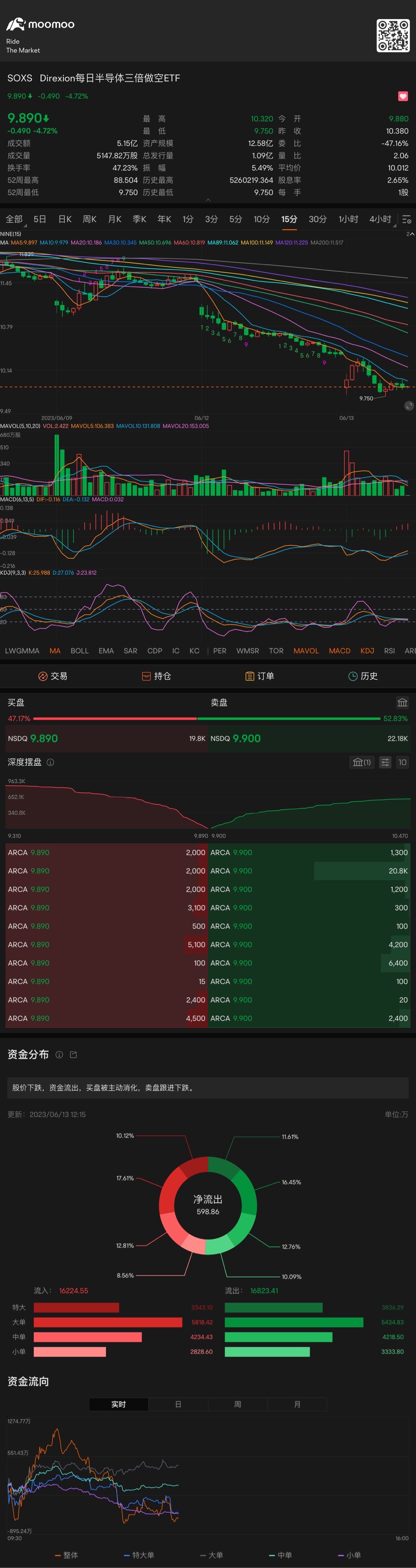Collapse the quote details arrow
The image size is (416, 1568).
(x=208, y=200)
